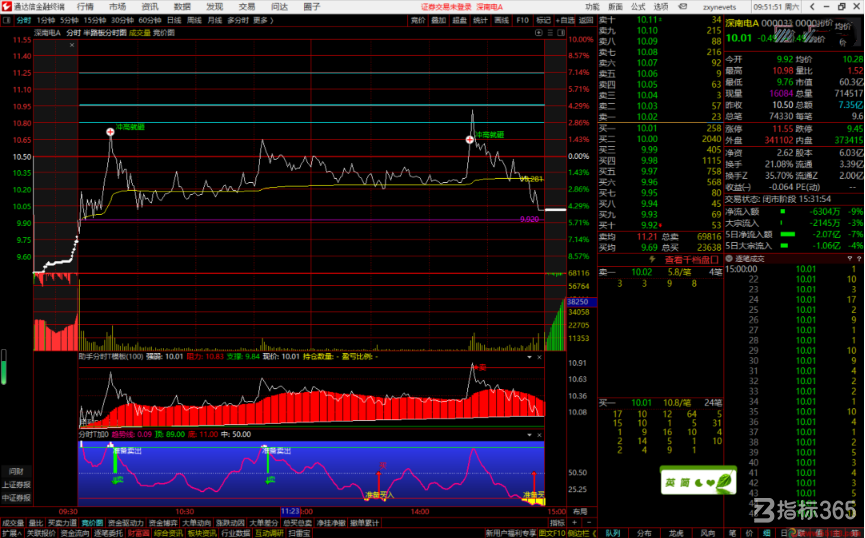Open the 公式 menu
This screenshot has width=865, height=538.
pos(638,7)
